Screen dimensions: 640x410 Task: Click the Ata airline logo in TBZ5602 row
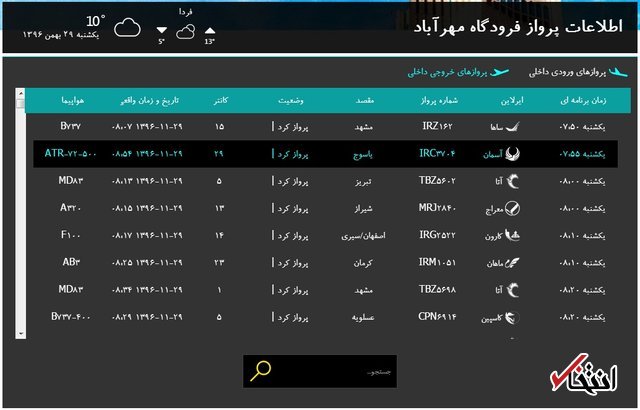point(513,181)
